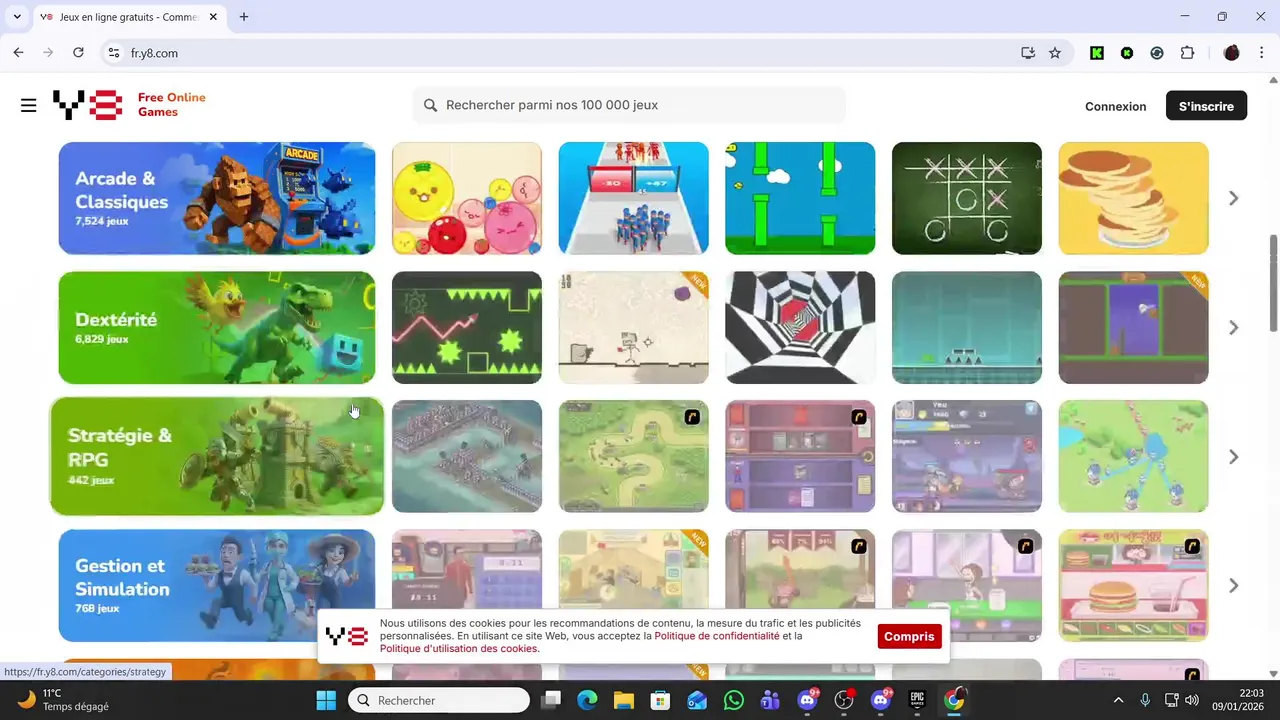Open the tic-tac-toe chalkboard game thumbnail

click(967, 198)
